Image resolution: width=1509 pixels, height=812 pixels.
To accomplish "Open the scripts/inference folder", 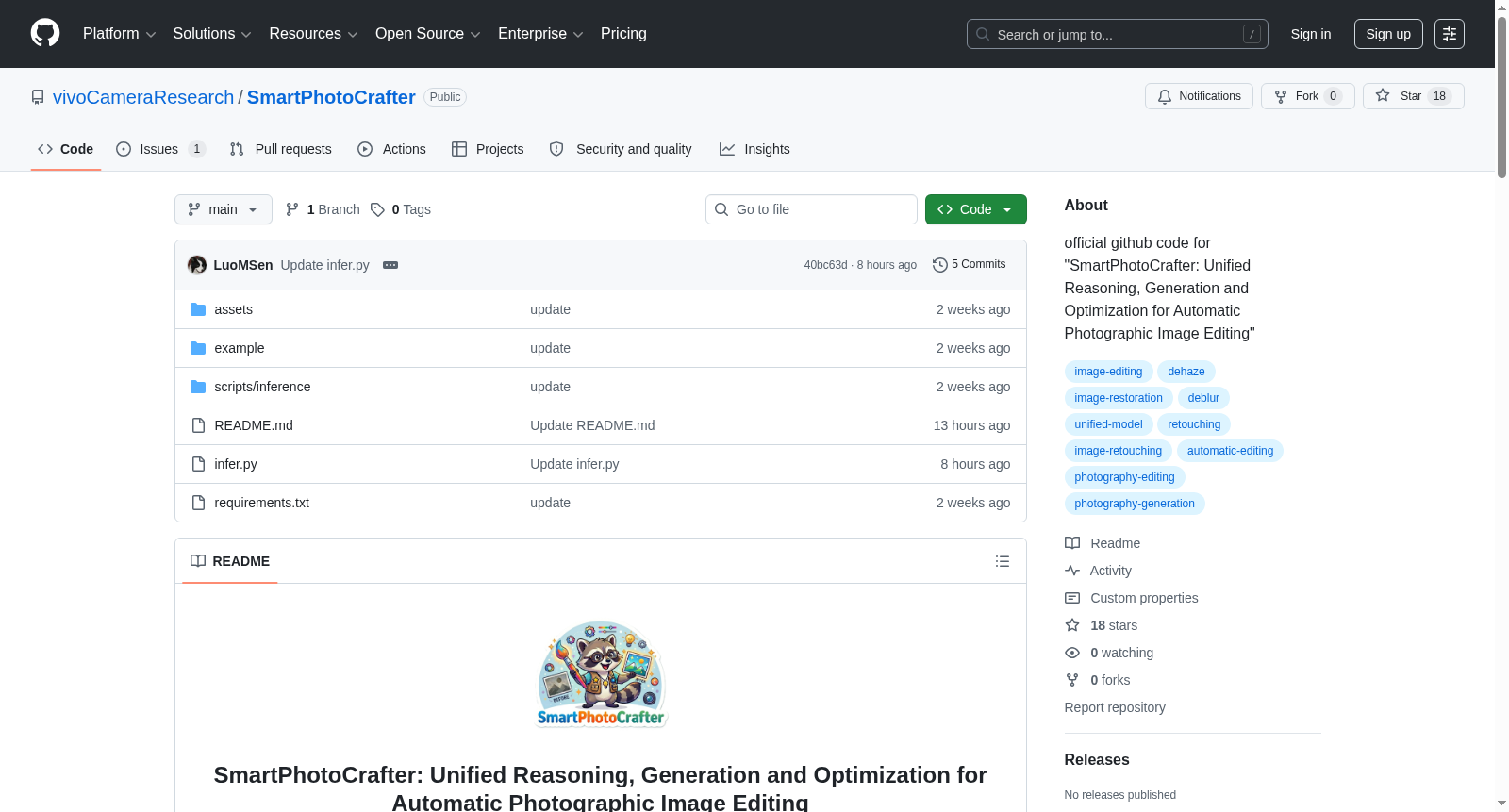I will click(262, 387).
